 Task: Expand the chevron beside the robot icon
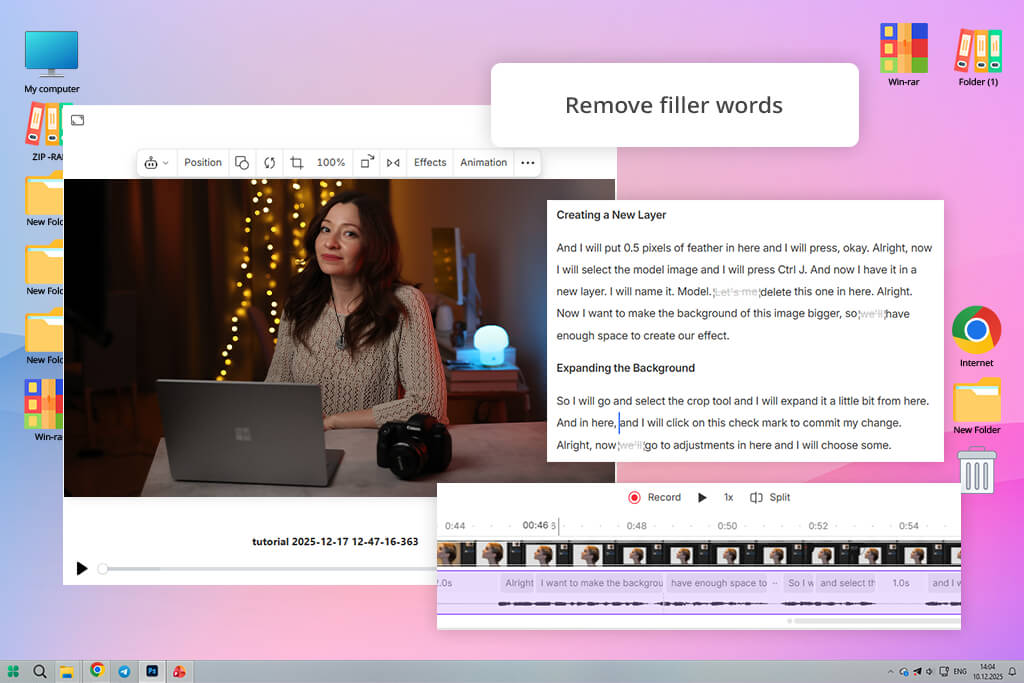coord(166,163)
